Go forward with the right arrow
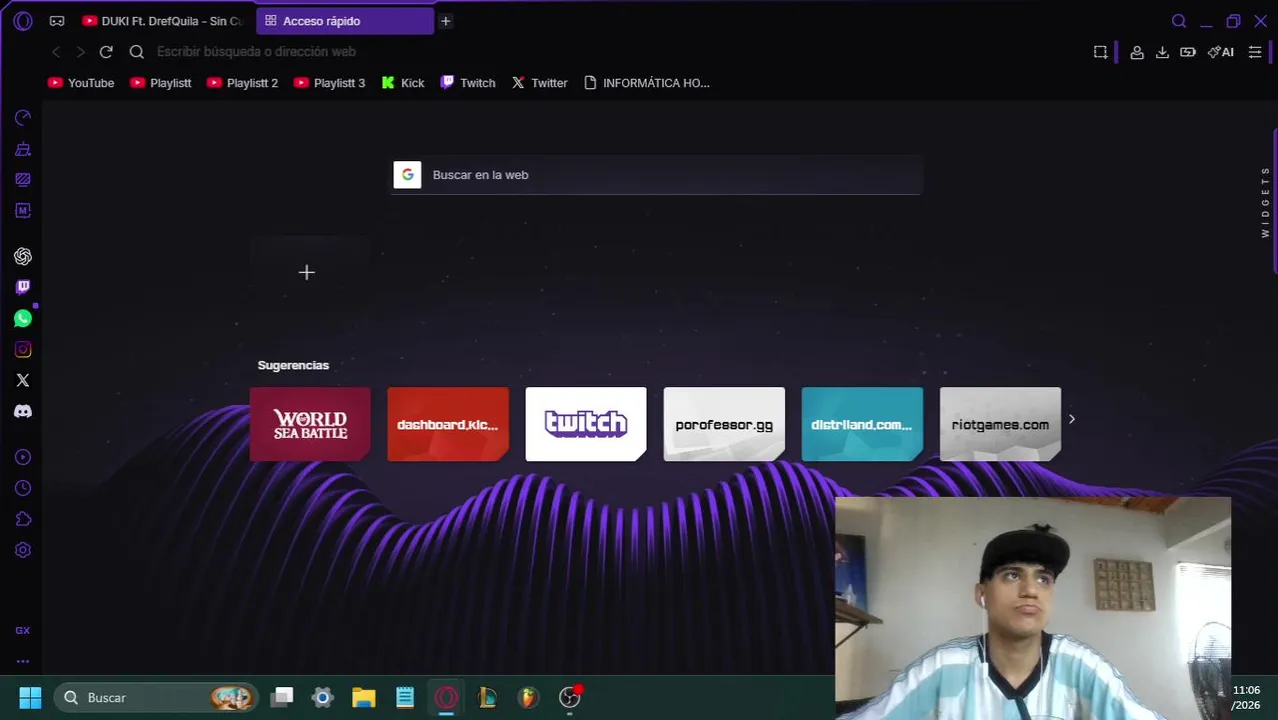 tap(81, 52)
